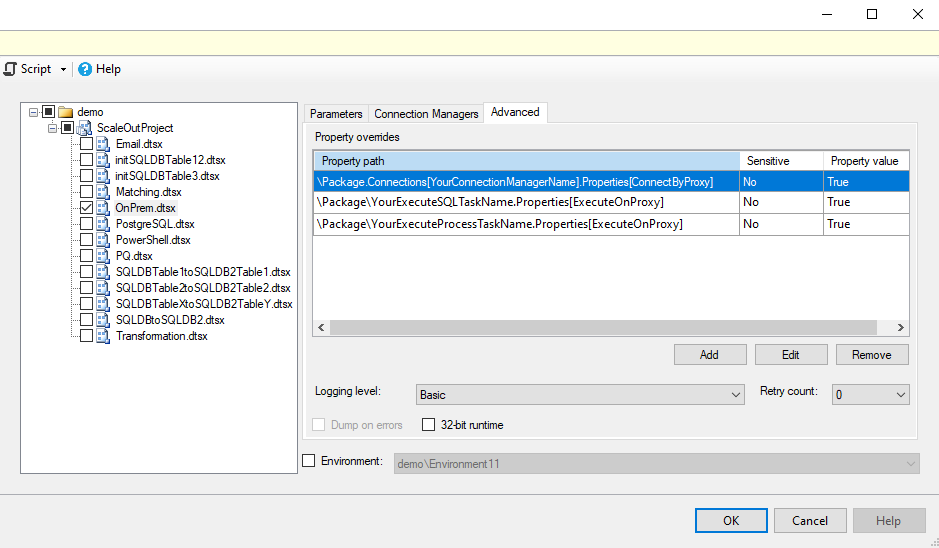
Task: Confirm with the OK button
Action: pyautogui.click(x=731, y=520)
